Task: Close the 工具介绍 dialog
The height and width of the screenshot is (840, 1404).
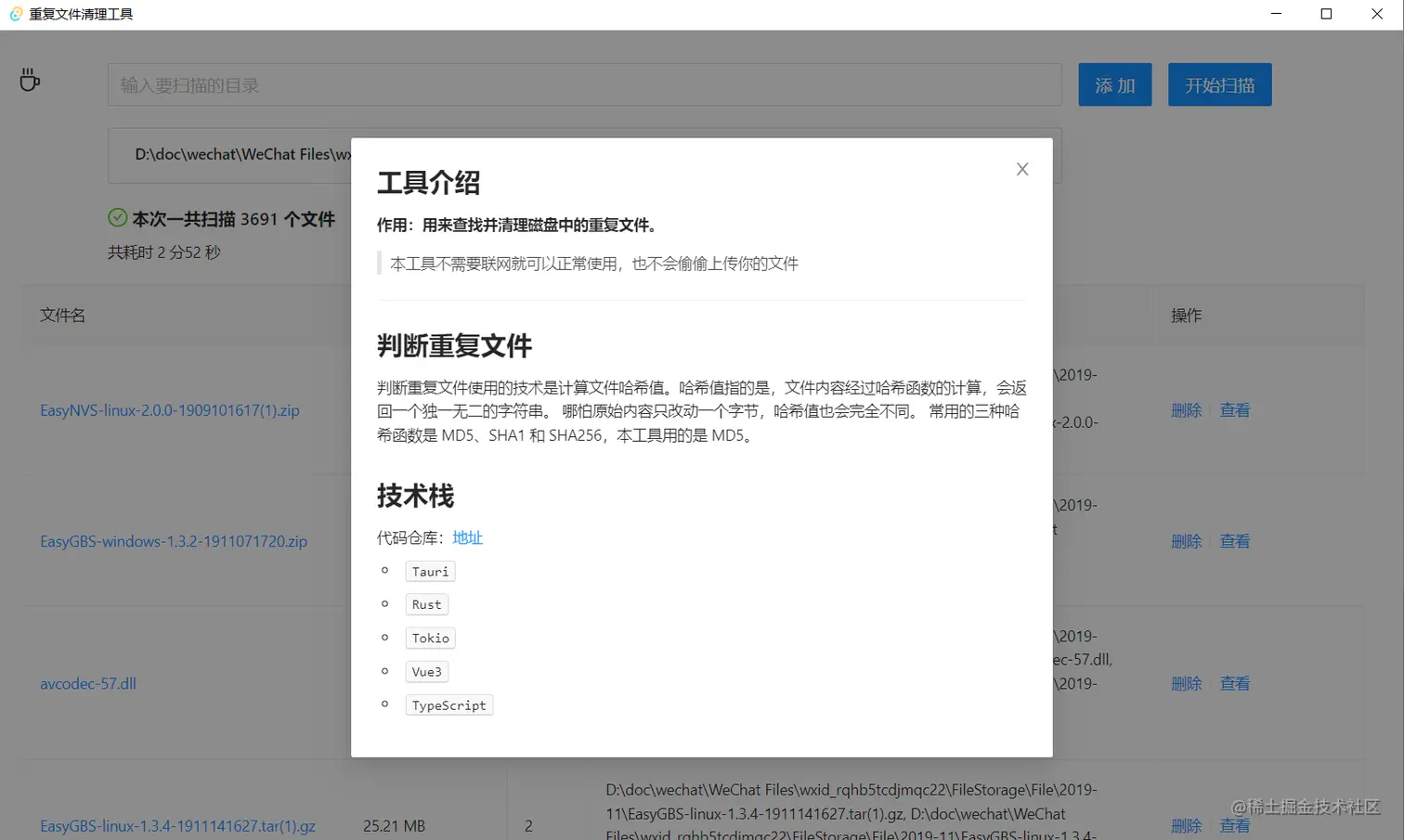Action: [x=1022, y=169]
